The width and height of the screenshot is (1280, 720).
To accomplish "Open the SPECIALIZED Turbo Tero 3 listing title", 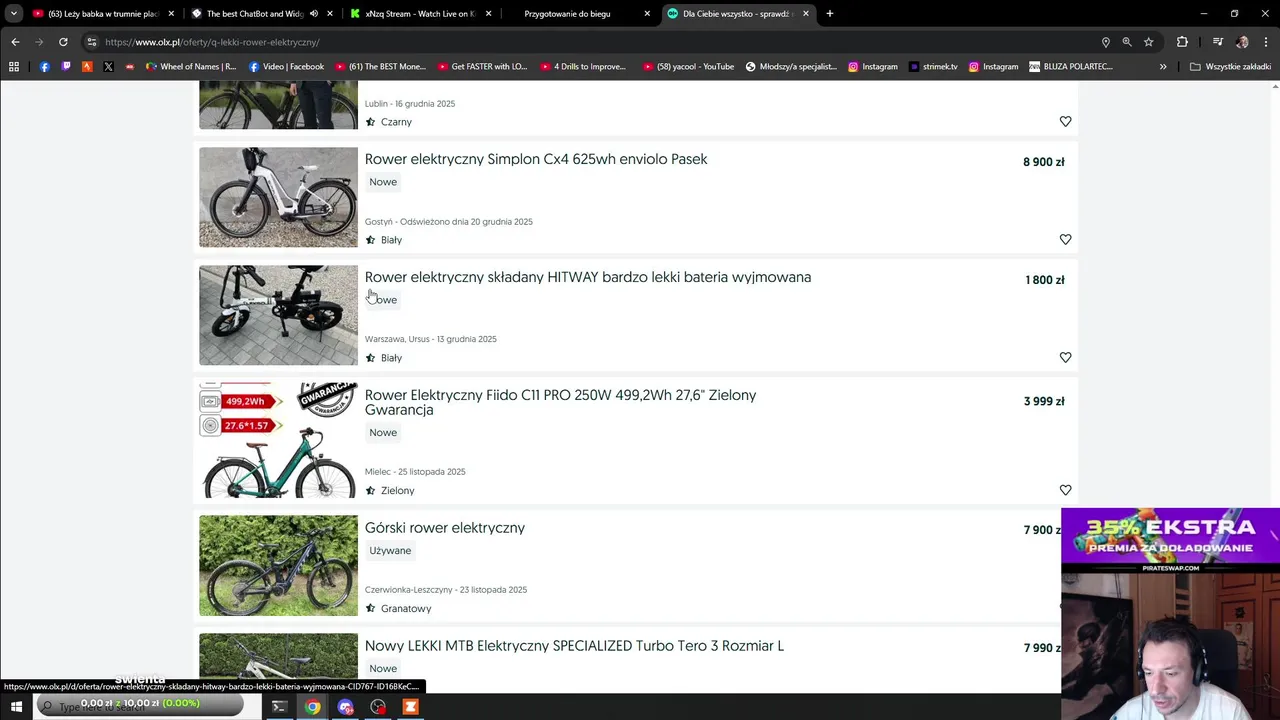I will [574, 646].
